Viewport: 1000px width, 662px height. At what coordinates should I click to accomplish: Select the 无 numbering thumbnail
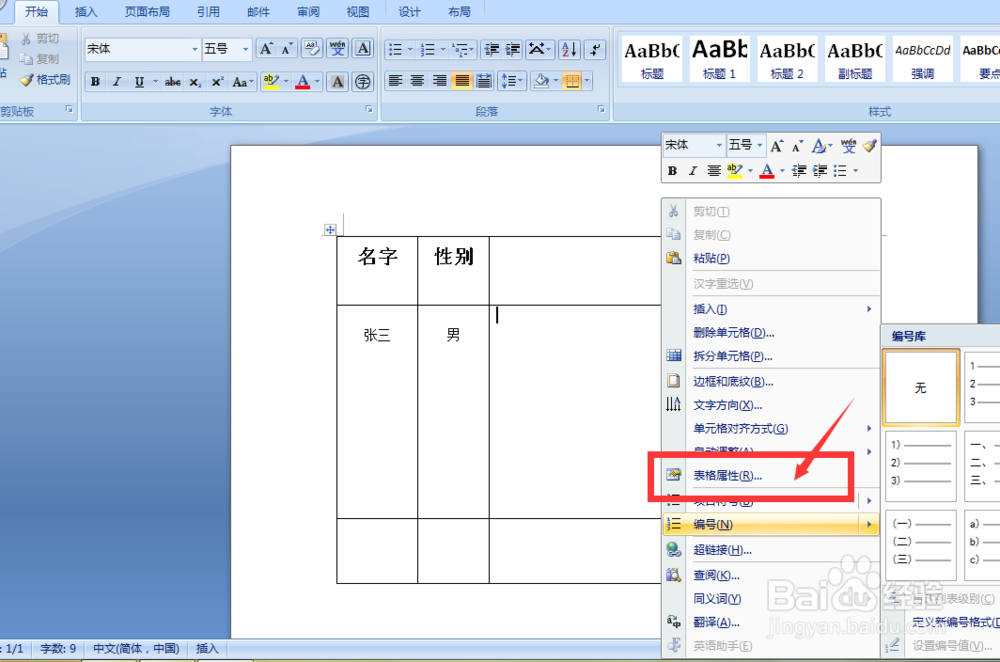coord(921,387)
